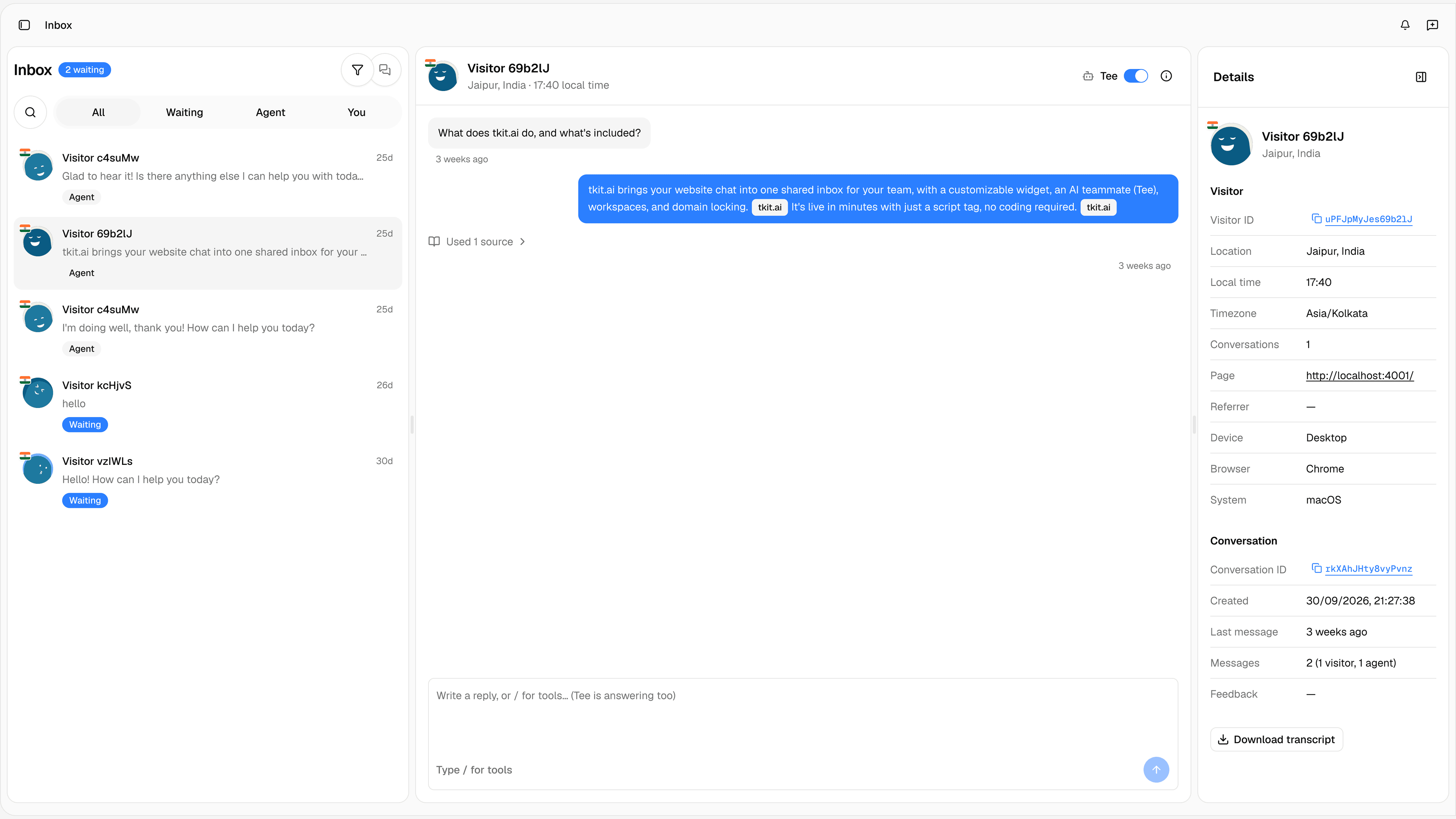Click Visitor 69b2lJ name in chat header
1456x819 pixels.
click(x=508, y=68)
